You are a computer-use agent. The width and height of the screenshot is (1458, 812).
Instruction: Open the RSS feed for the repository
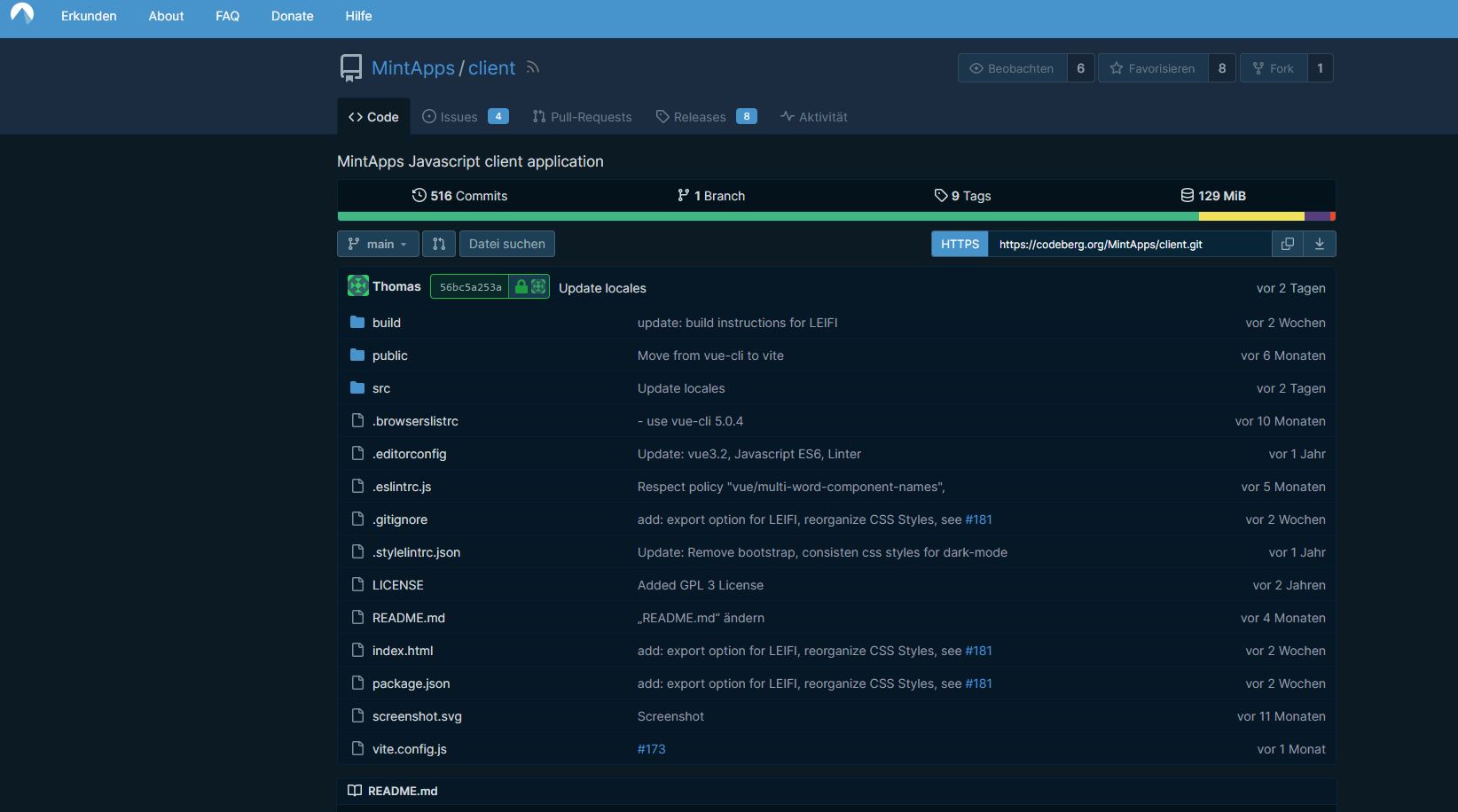[x=531, y=67]
